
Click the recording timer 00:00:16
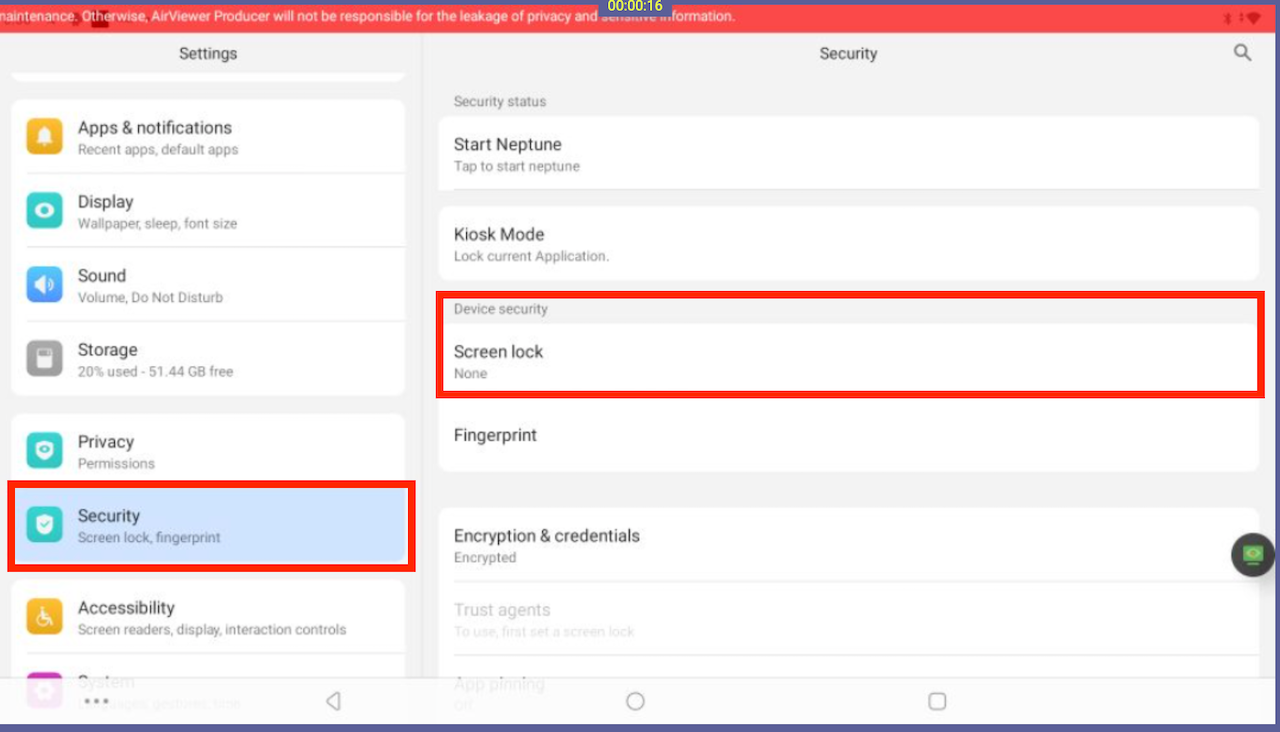[x=635, y=6]
